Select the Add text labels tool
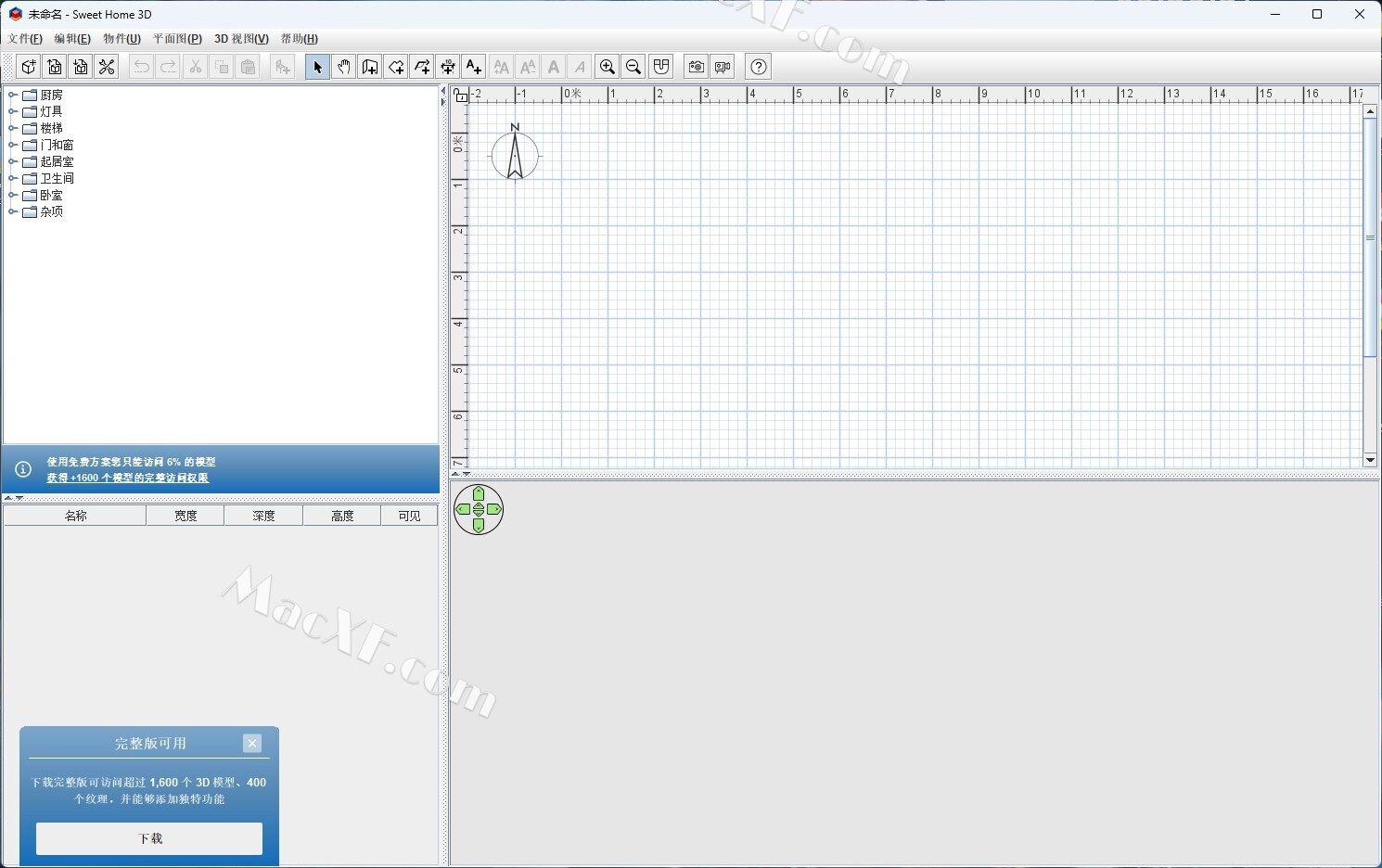Image resolution: width=1382 pixels, height=868 pixels. point(474,67)
